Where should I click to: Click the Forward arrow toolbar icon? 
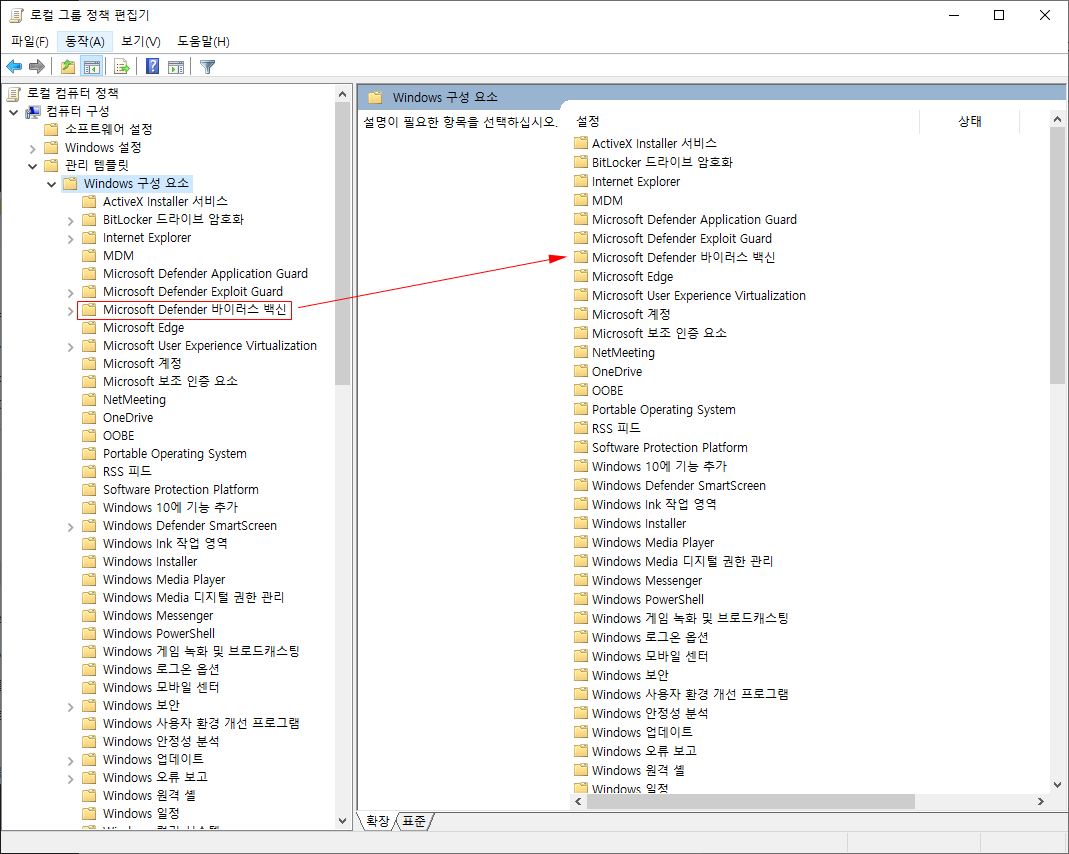pyautogui.click(x=37, y=66)
